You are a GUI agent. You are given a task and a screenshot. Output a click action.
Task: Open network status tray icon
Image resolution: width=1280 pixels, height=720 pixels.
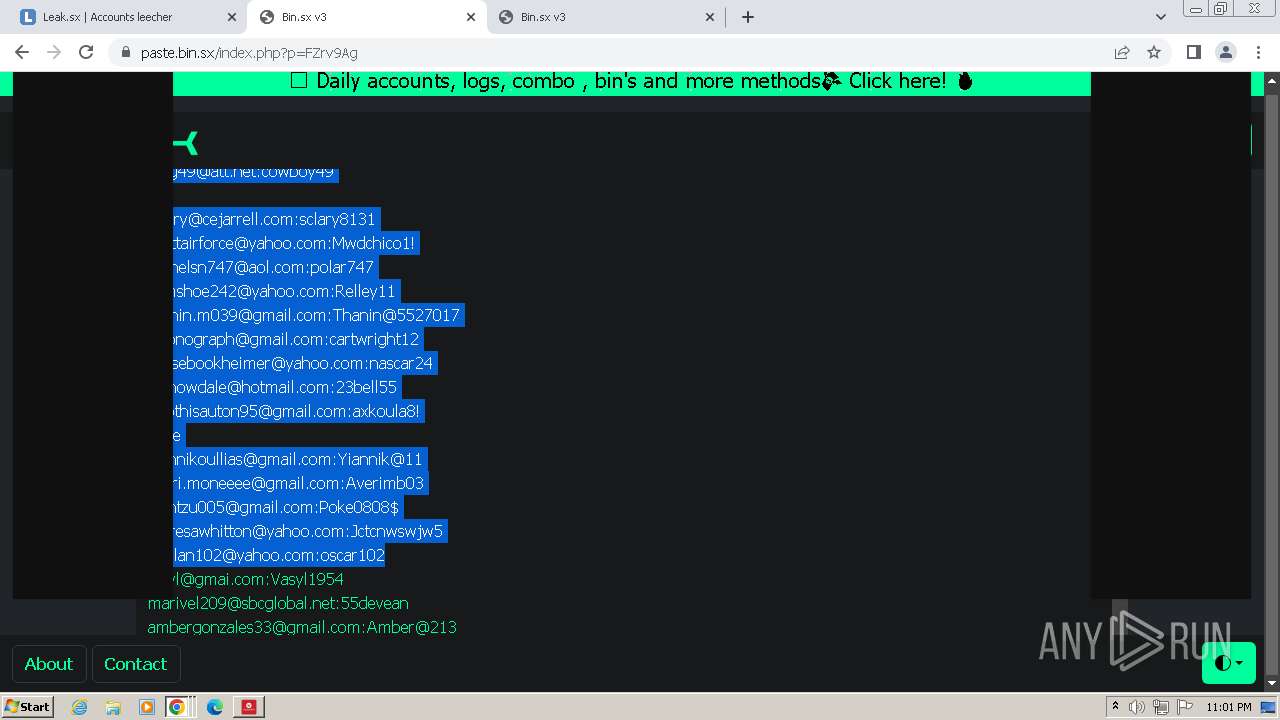1161,707
